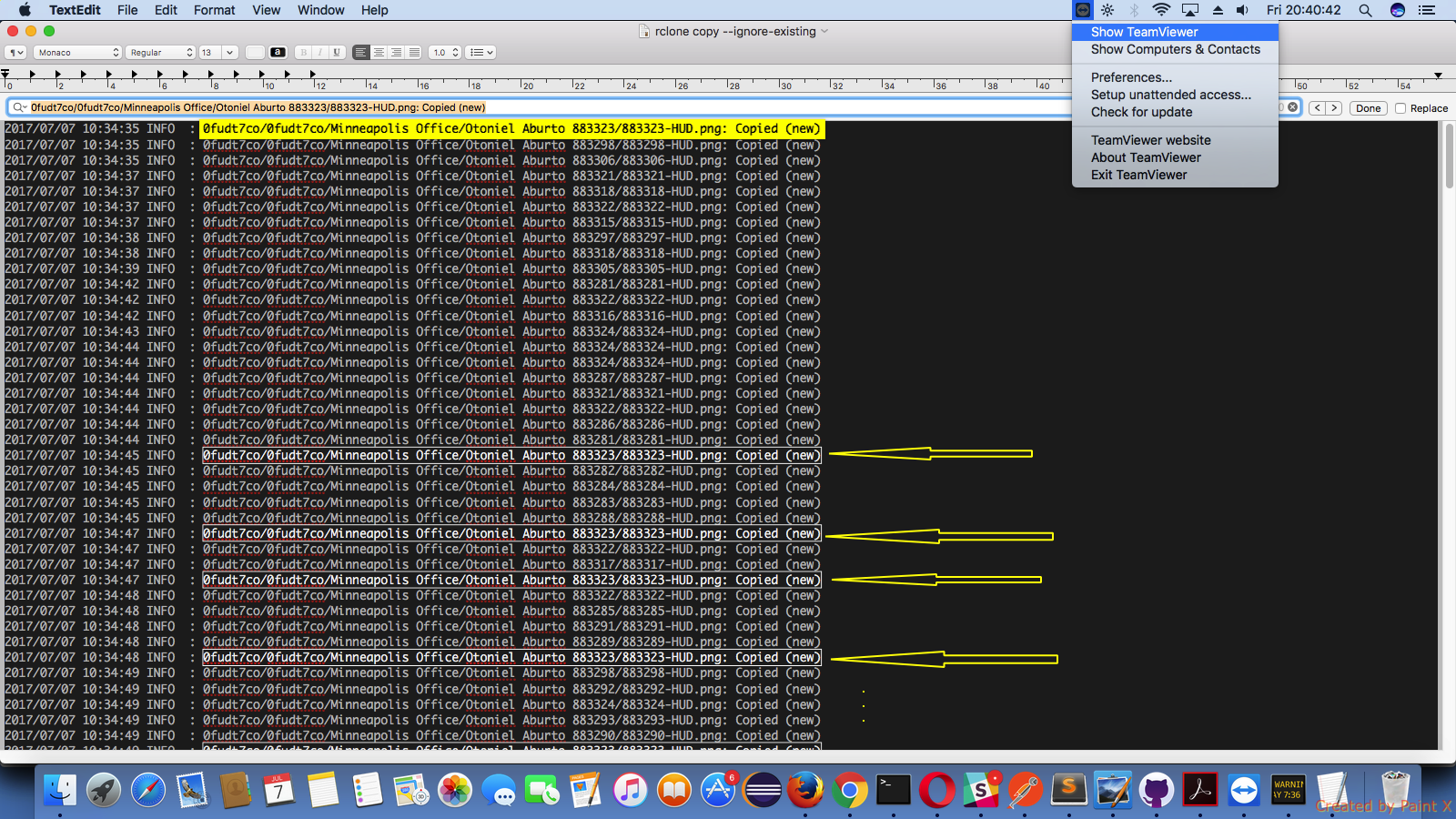Click the text color swatch

[278, 52]
